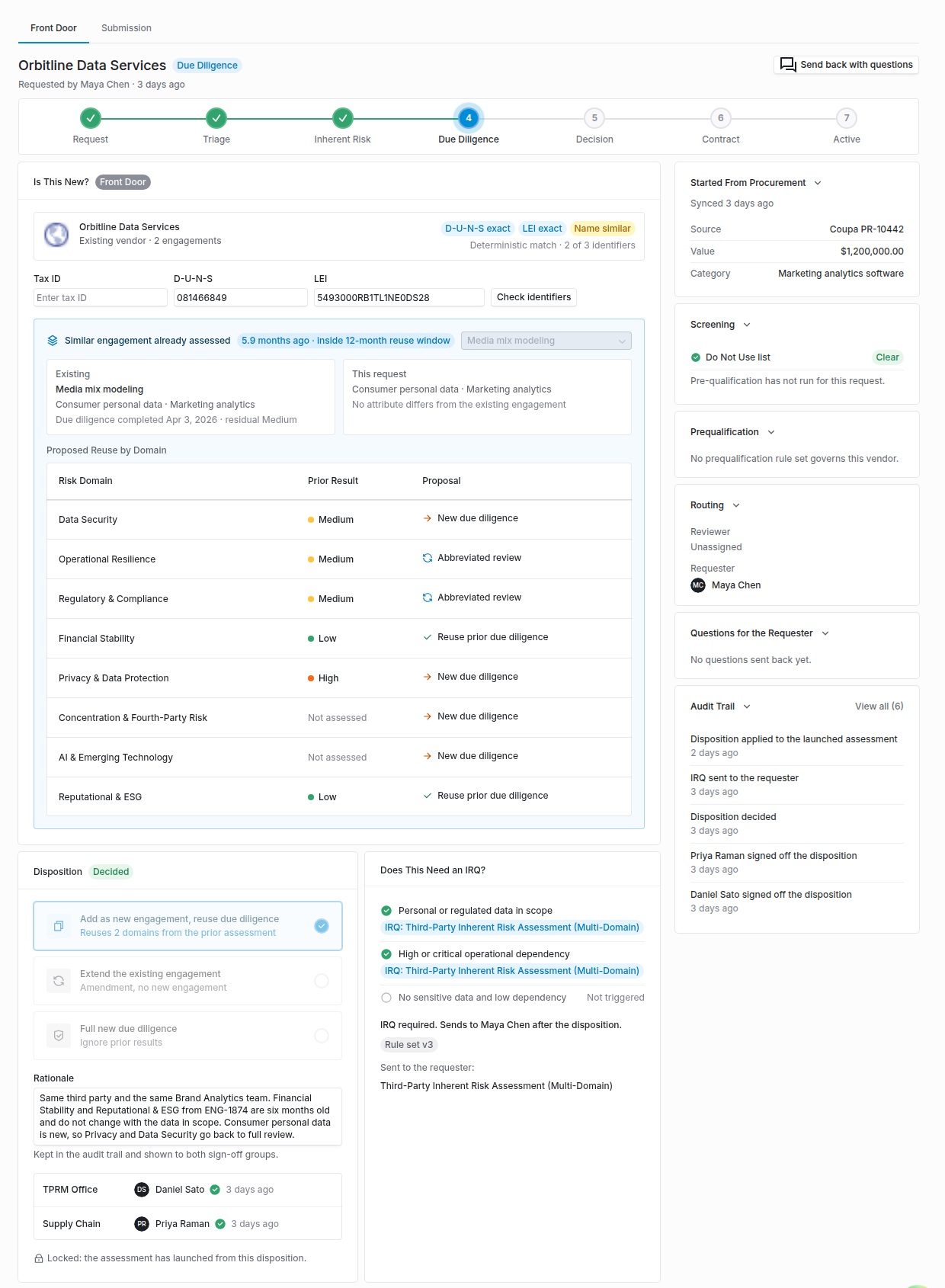The image size is (945, 1288).
Task: Click the Request step checkmark circle
Action: tap(91, 118)
